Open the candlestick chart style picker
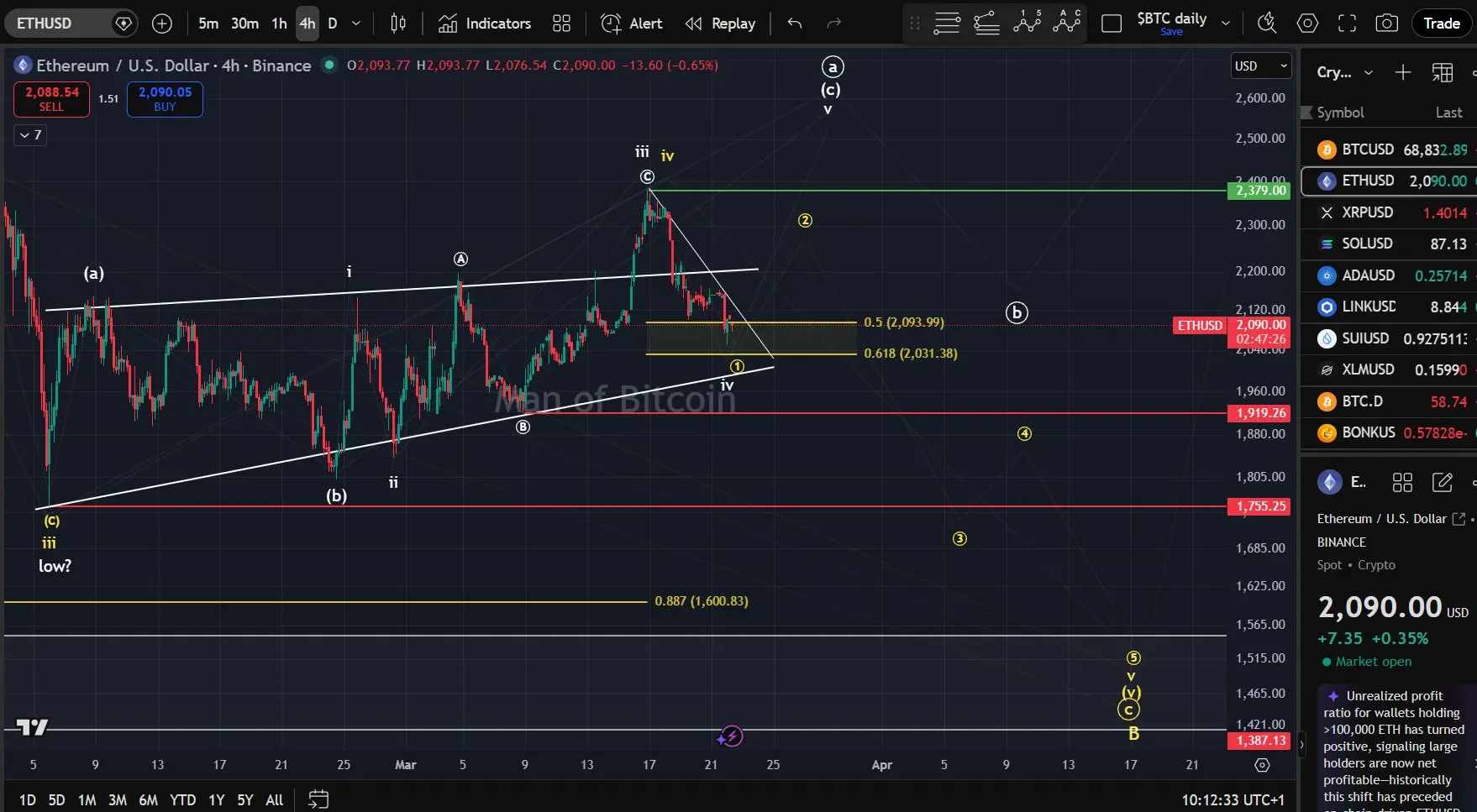Screen dimensions: 1477x812 click(x=398, y=24)
